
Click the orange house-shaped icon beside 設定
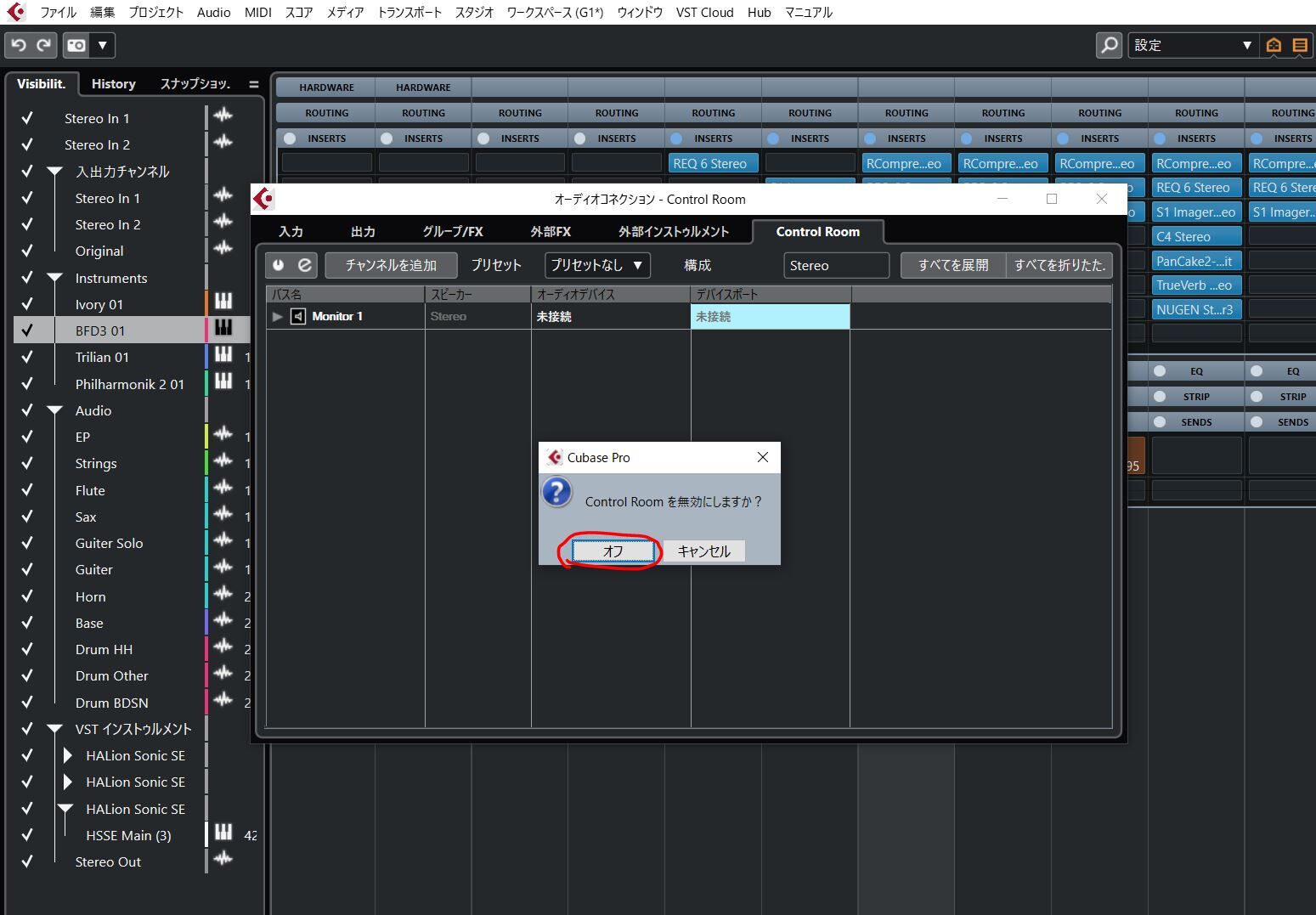pos(1274,45)
